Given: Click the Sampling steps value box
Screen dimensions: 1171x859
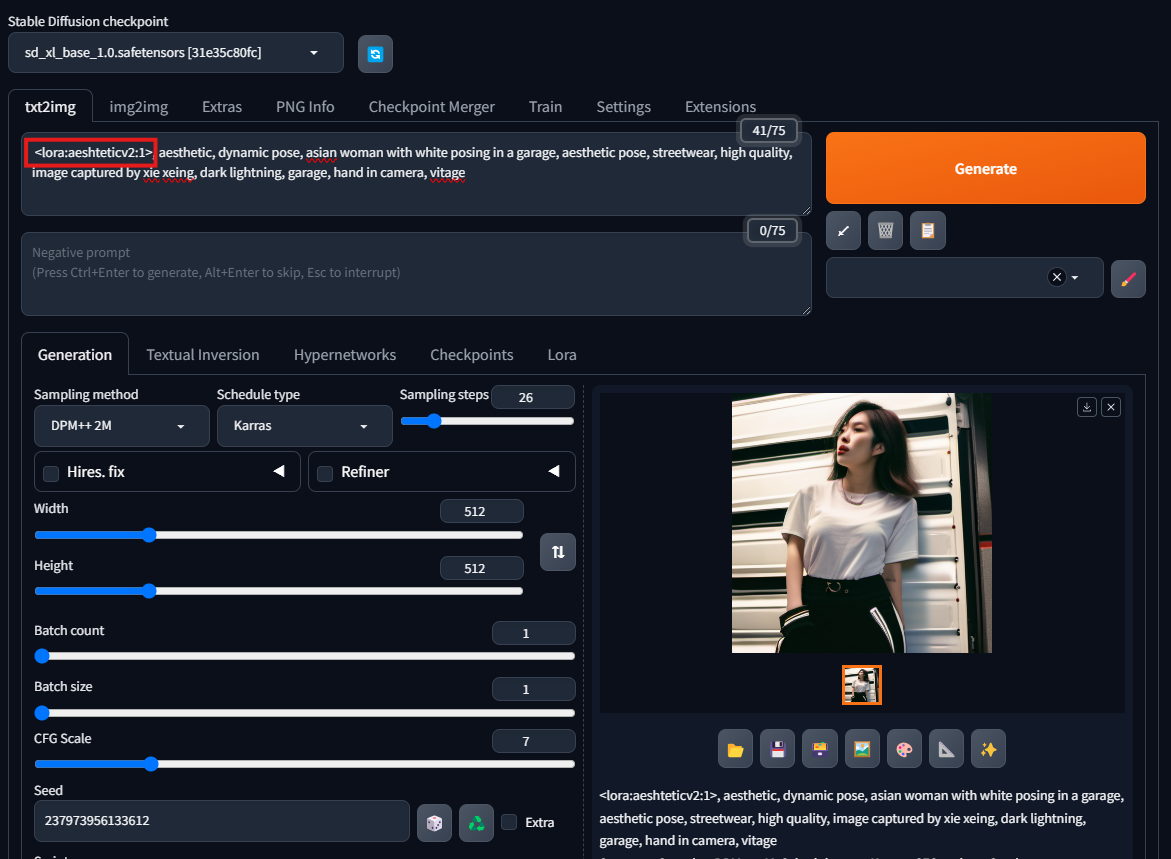Looking at the screenshot, I should click(x=532, y=397).
